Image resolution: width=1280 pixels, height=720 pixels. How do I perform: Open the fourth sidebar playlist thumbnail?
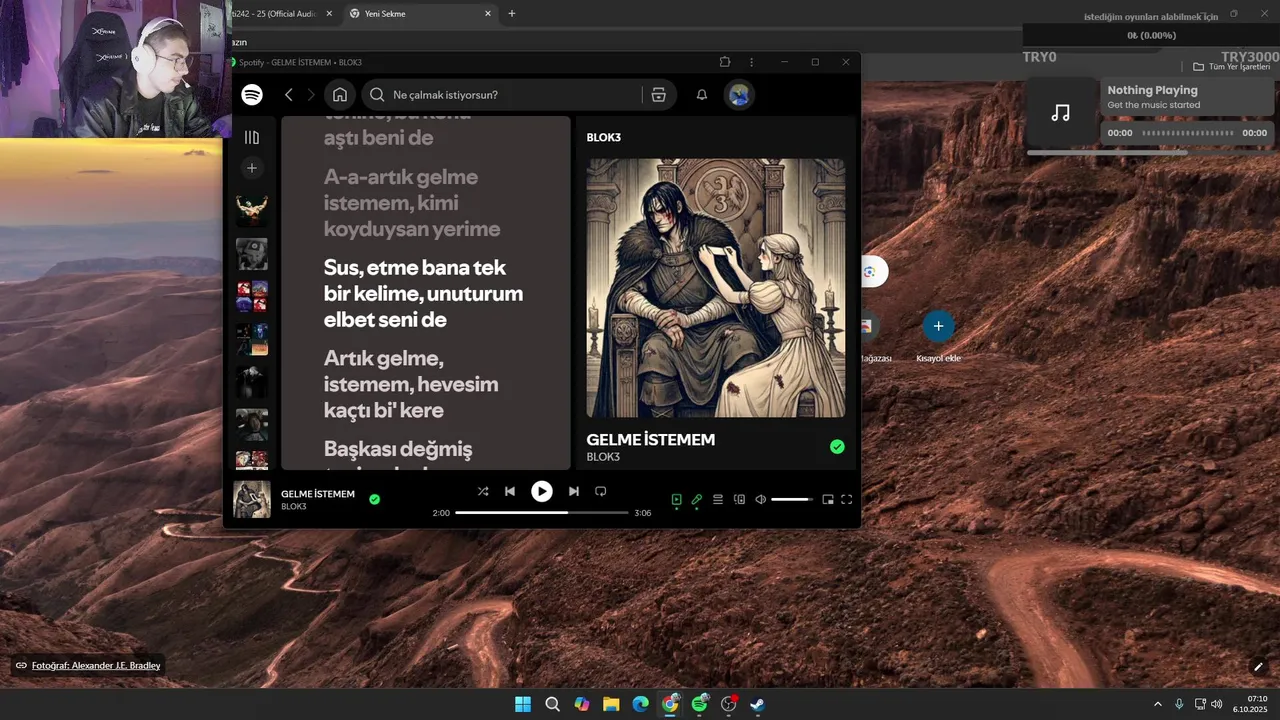coord(252,340)
